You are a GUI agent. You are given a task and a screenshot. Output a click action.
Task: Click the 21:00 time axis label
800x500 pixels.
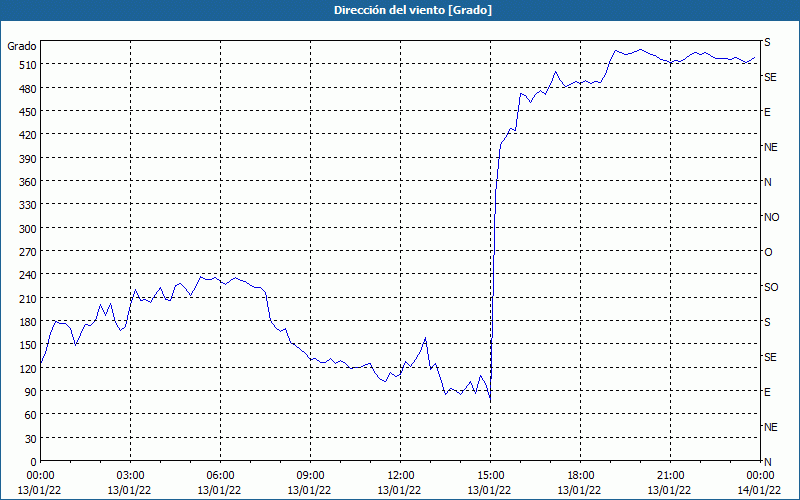[670, 476]
